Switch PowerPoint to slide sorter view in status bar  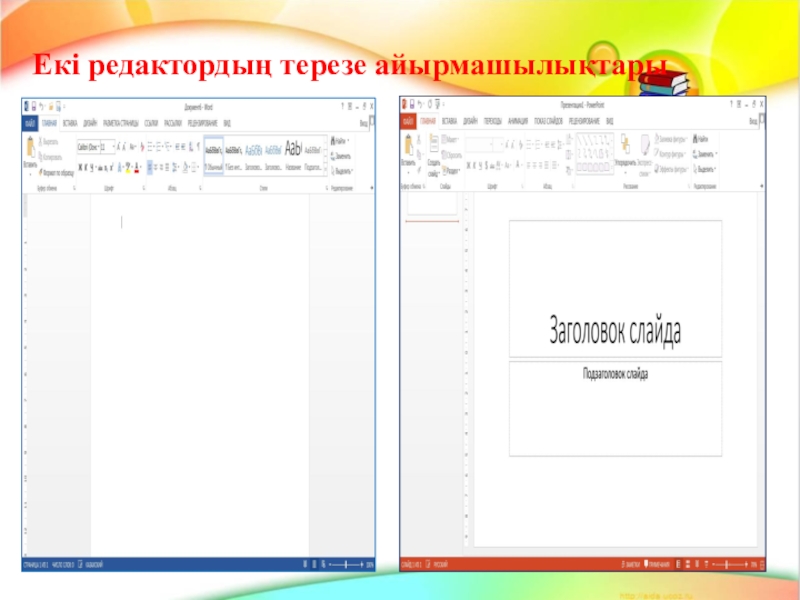pos(688,564)
